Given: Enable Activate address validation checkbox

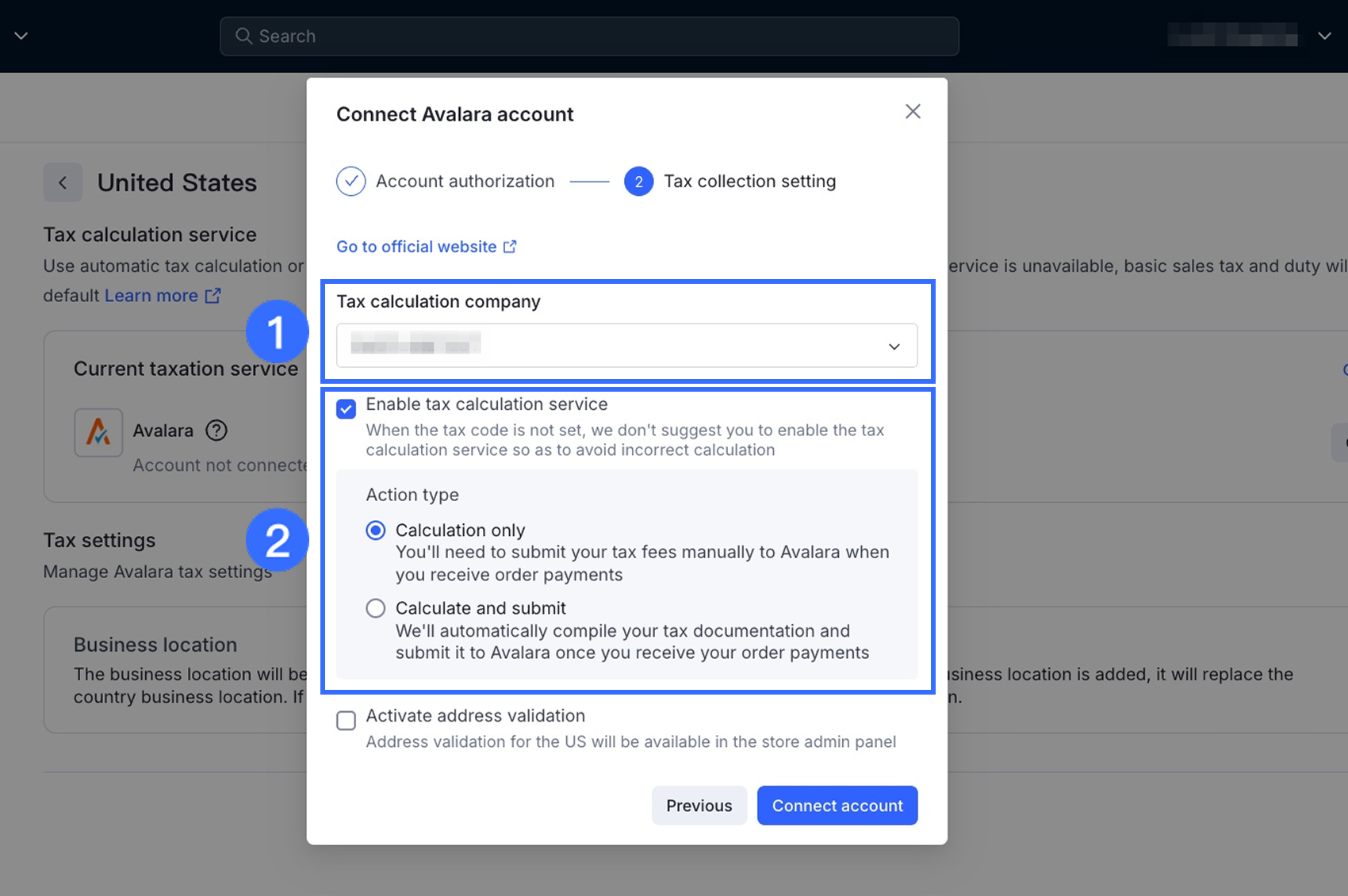Looking at the screenshot, I should click(x=347, y=721).
